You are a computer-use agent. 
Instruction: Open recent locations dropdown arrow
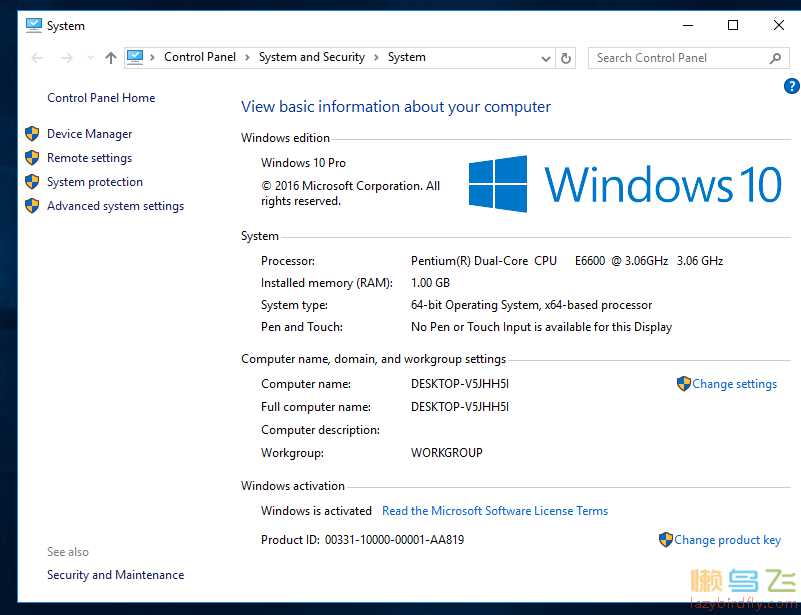(90, 58)
